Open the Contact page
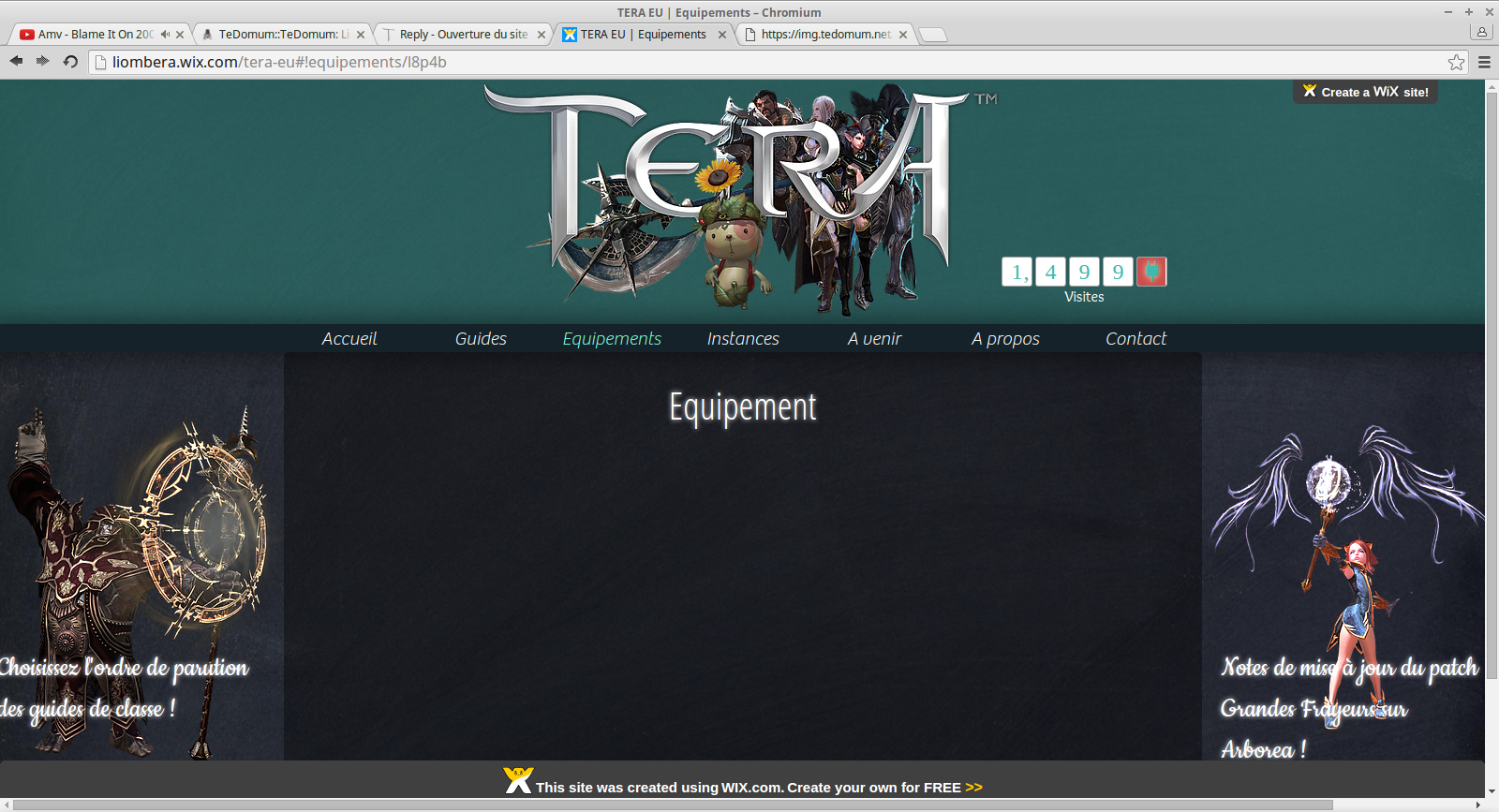This screenshot has width=1499, height=812. coord(1135,339)
